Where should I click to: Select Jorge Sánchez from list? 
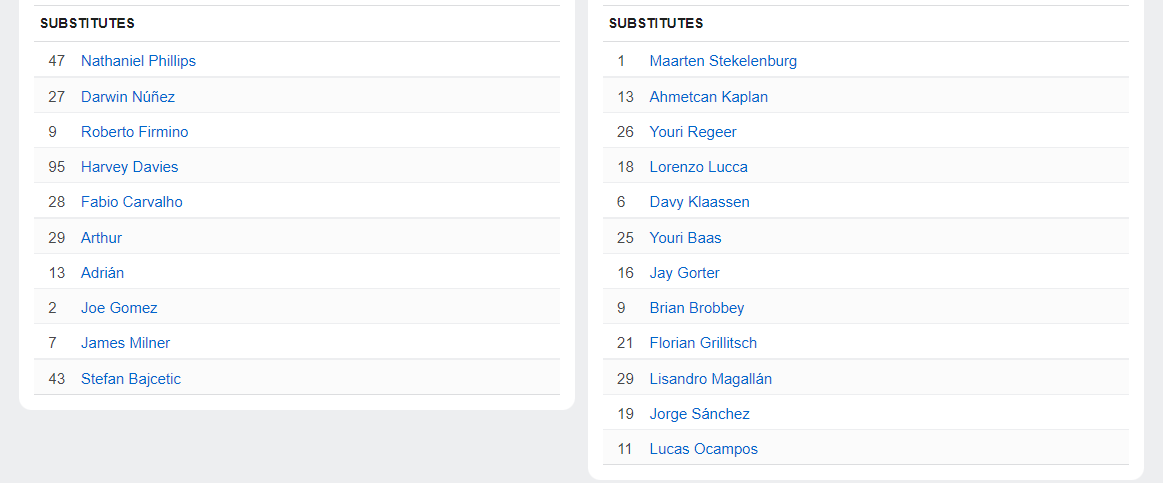pos(699,414)
